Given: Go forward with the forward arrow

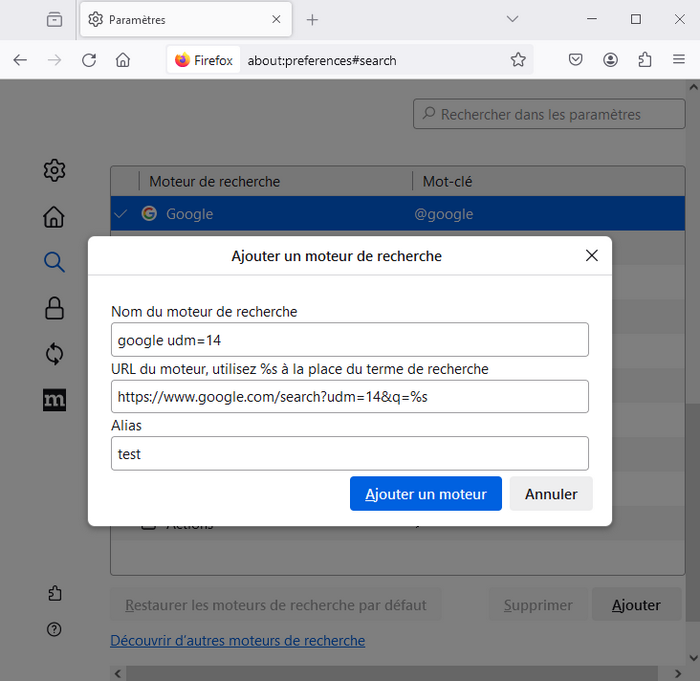Looking at the screenshot, I should click(54, 60).
